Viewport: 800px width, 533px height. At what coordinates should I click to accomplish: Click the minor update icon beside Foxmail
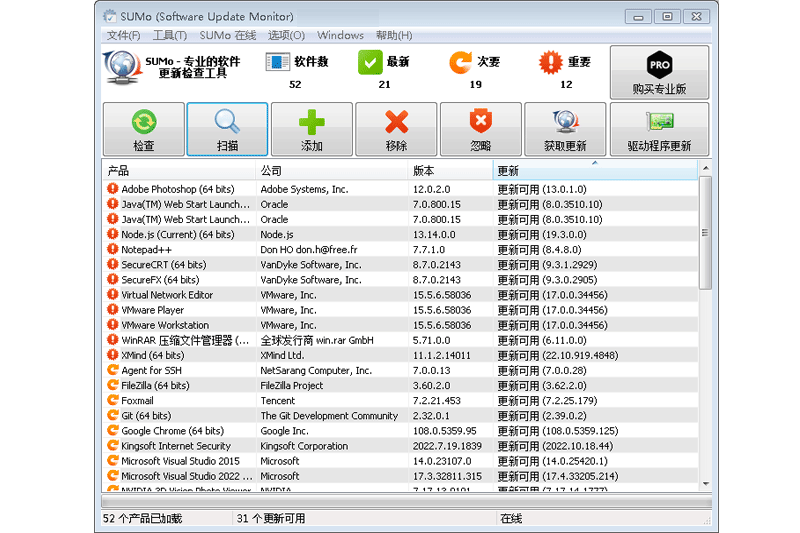[112, 400]
